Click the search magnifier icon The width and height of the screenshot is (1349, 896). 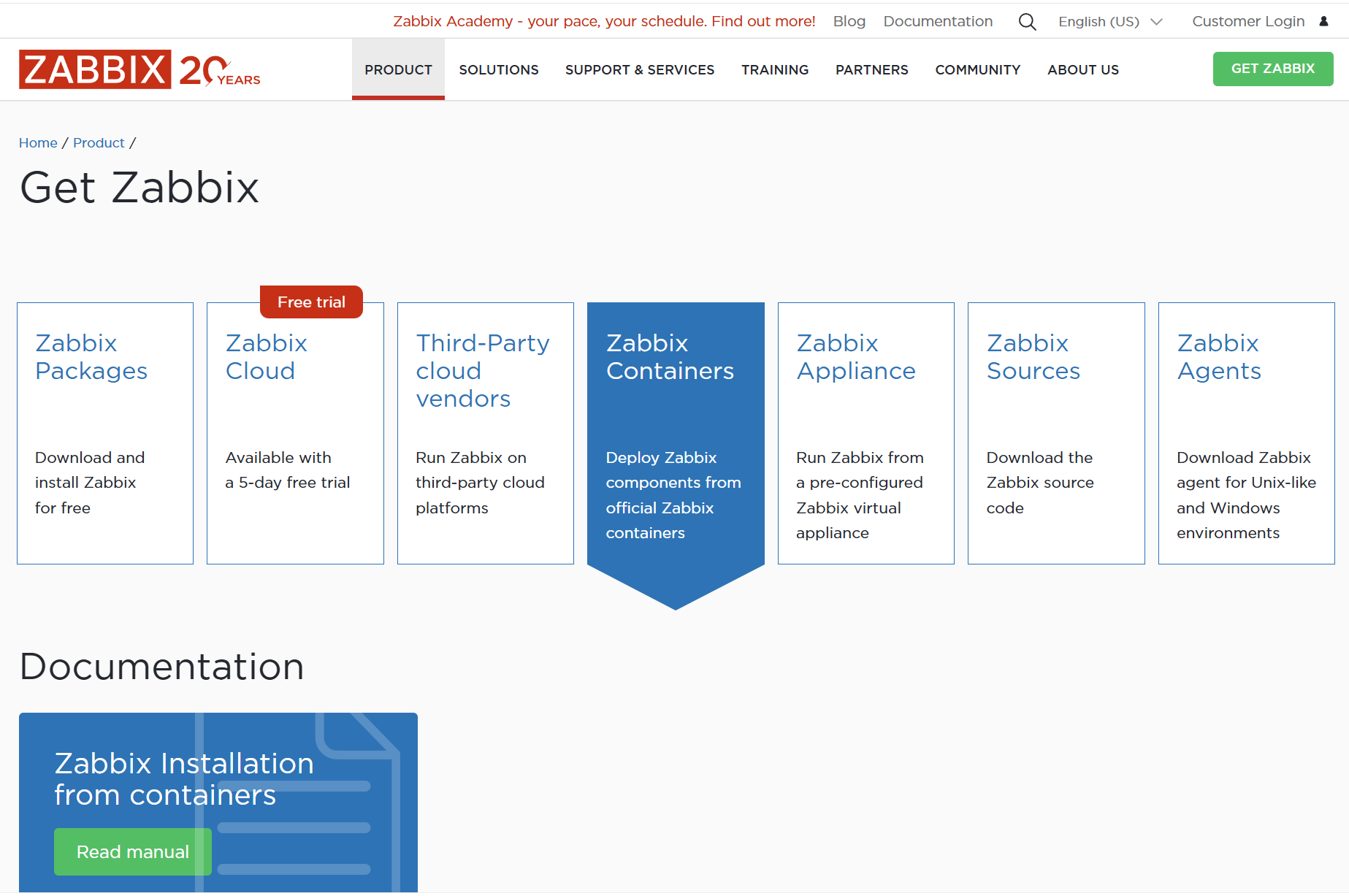pos(1027,22)
